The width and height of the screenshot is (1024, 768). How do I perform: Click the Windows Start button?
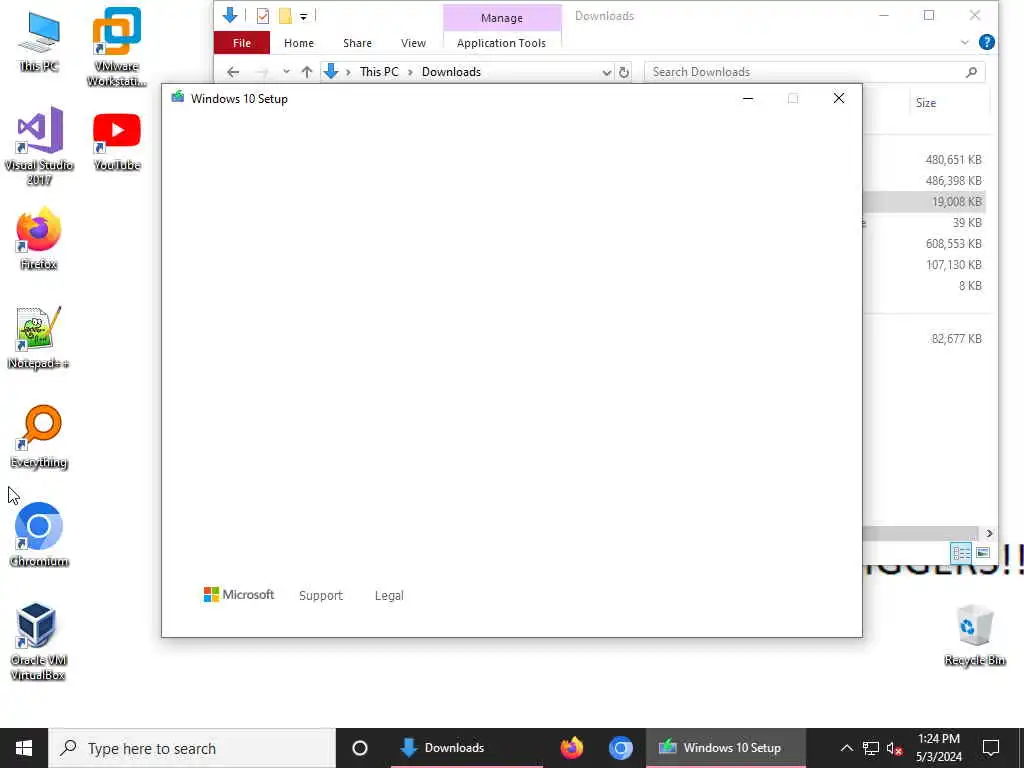click(24, 748)
